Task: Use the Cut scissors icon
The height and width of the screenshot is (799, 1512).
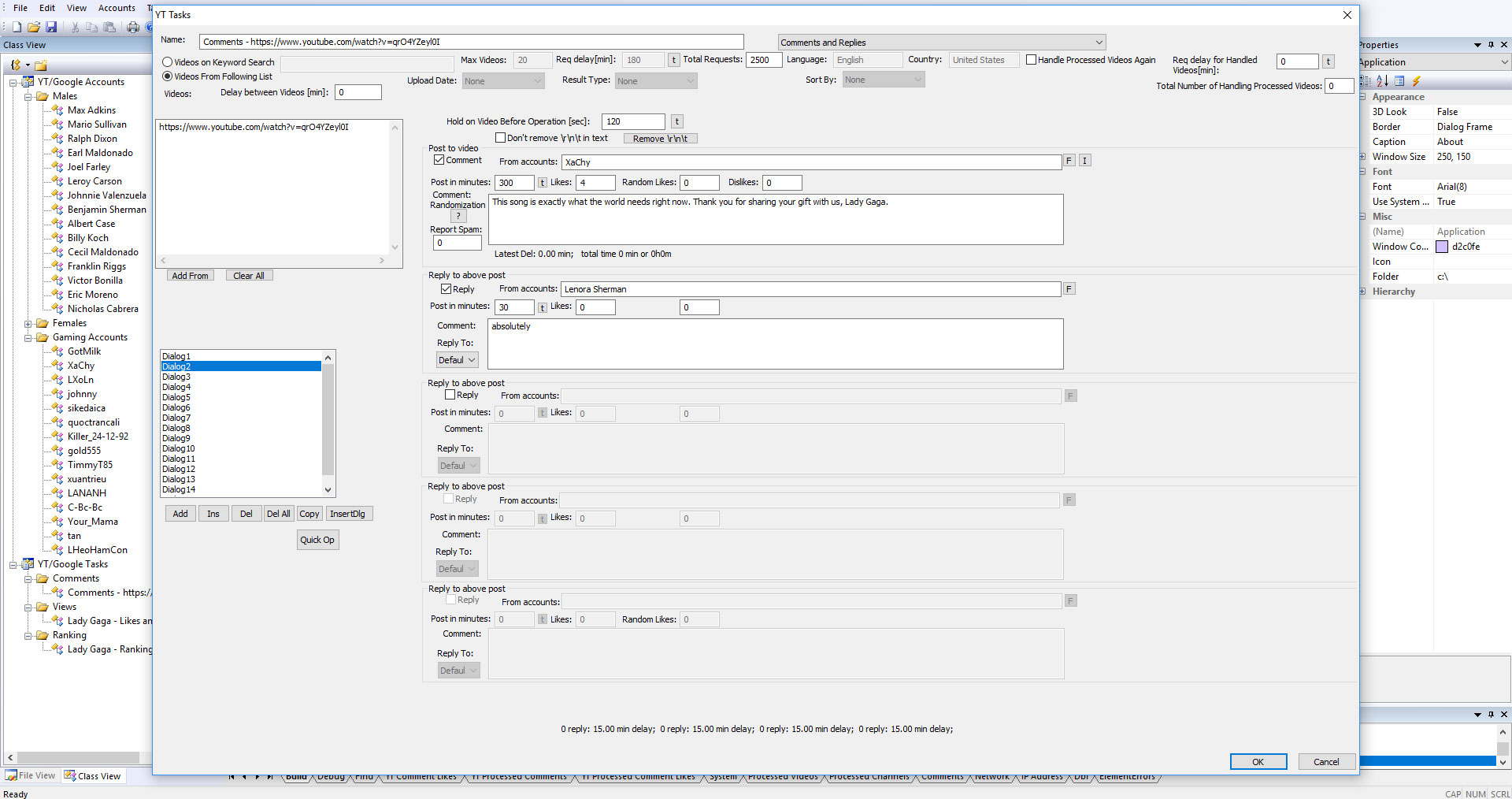Action: tap(75, 26)
